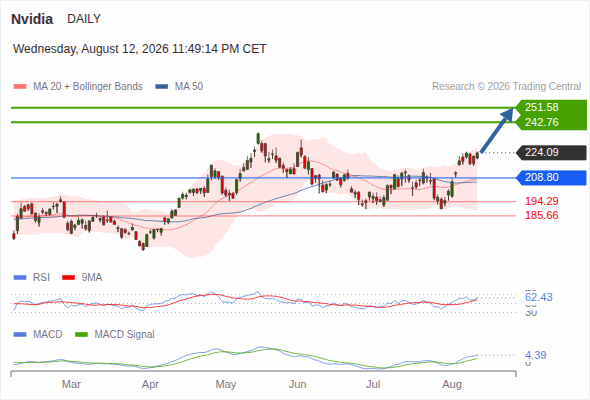
Task: Click the Research Trading Central copyright text
Action: coord(506,87)
